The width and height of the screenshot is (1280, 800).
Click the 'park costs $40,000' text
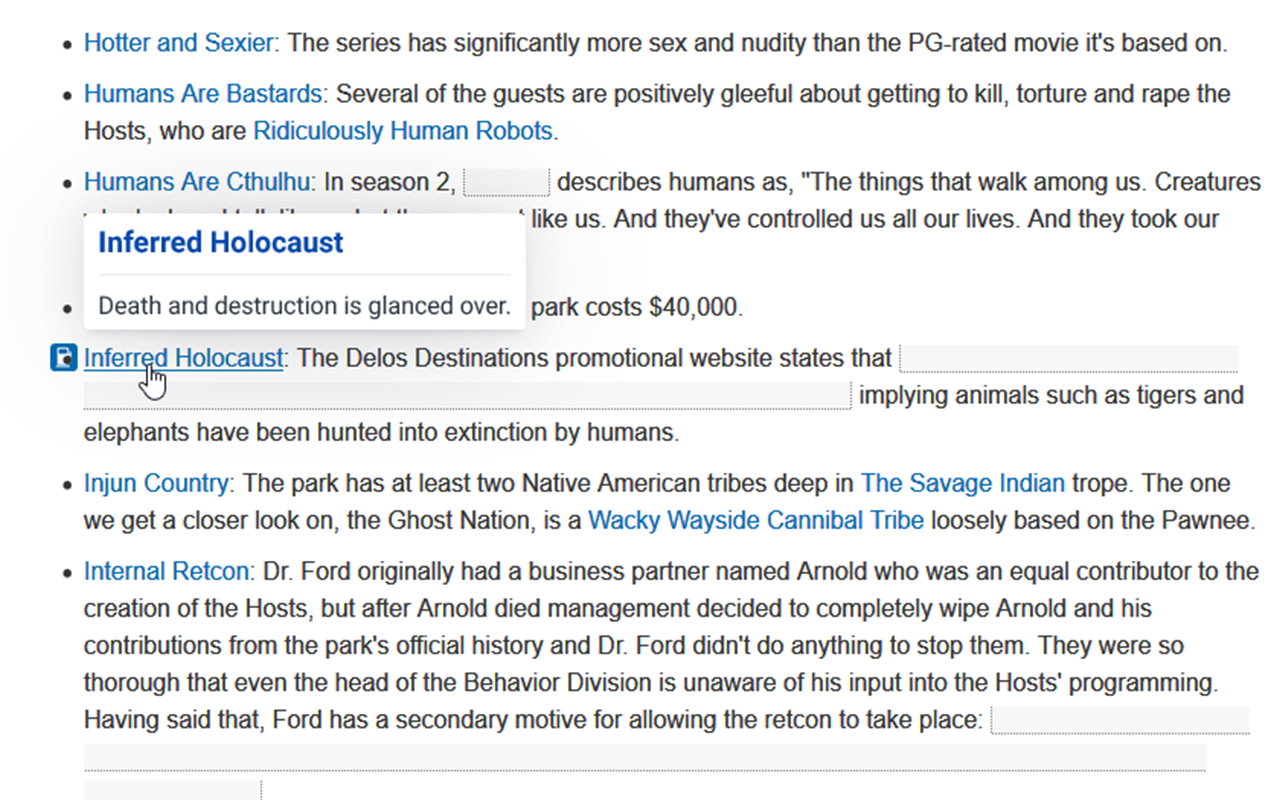pos(637,308)
